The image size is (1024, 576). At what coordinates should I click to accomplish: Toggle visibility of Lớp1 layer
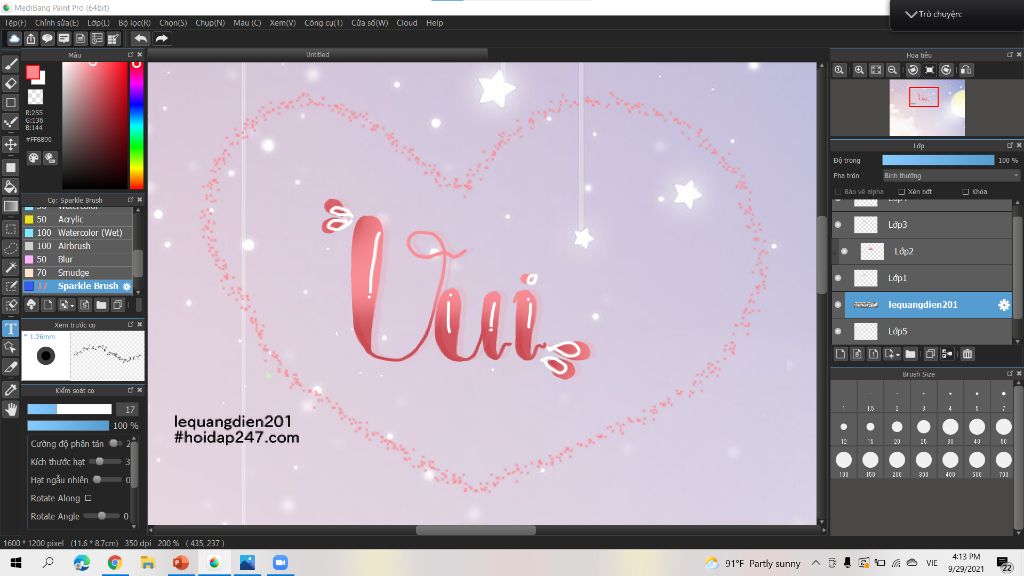click(839, 278)
